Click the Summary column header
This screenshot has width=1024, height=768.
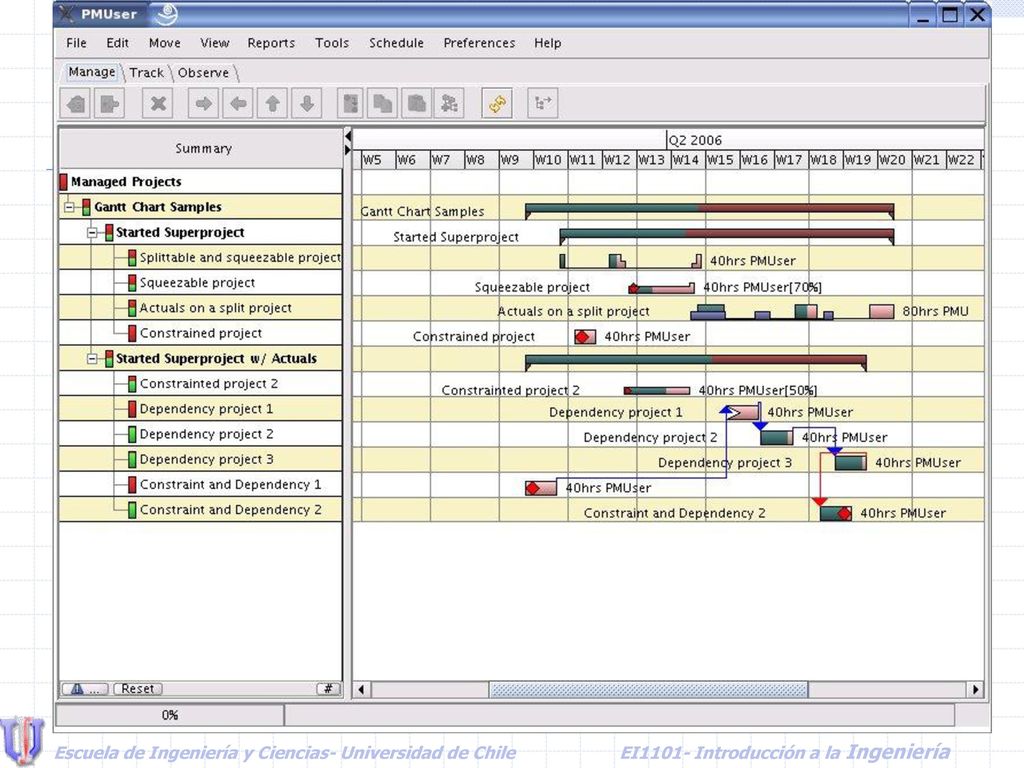click(200, 148)
